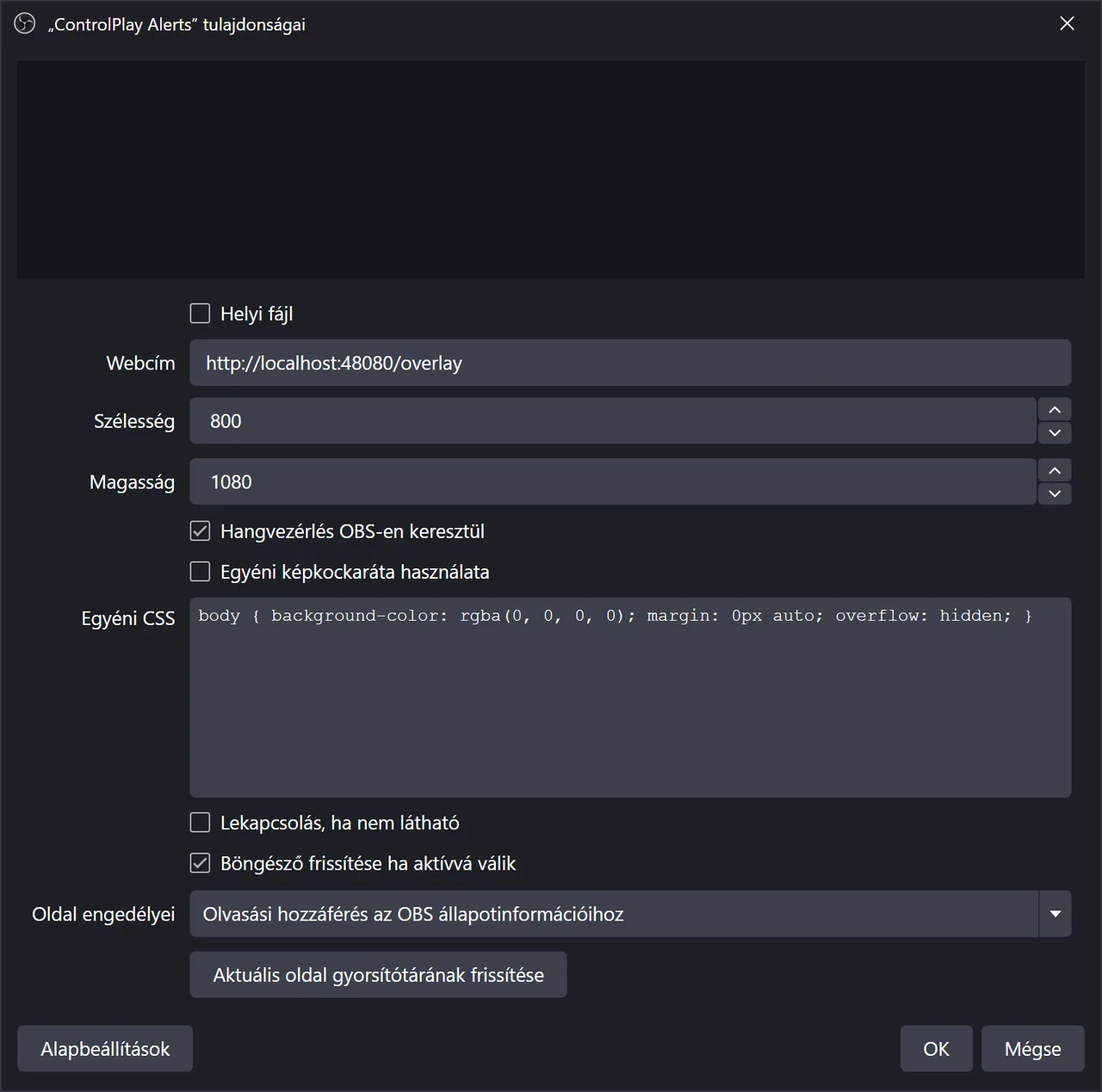Click inside the Egyéni CSS text area
The width and height of the screenshot is (1102, 1092).
tap(630, 698)
